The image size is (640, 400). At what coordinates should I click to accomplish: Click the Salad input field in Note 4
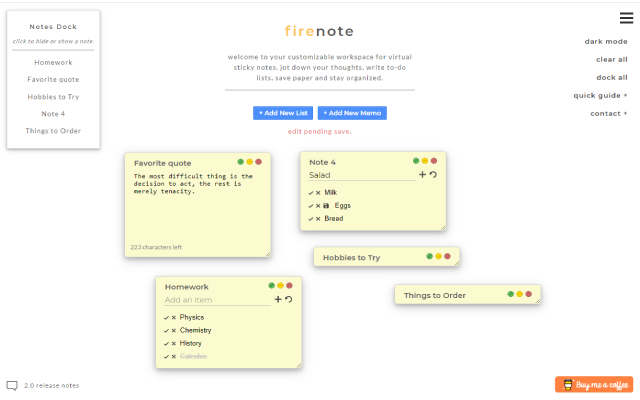point(362,175)
